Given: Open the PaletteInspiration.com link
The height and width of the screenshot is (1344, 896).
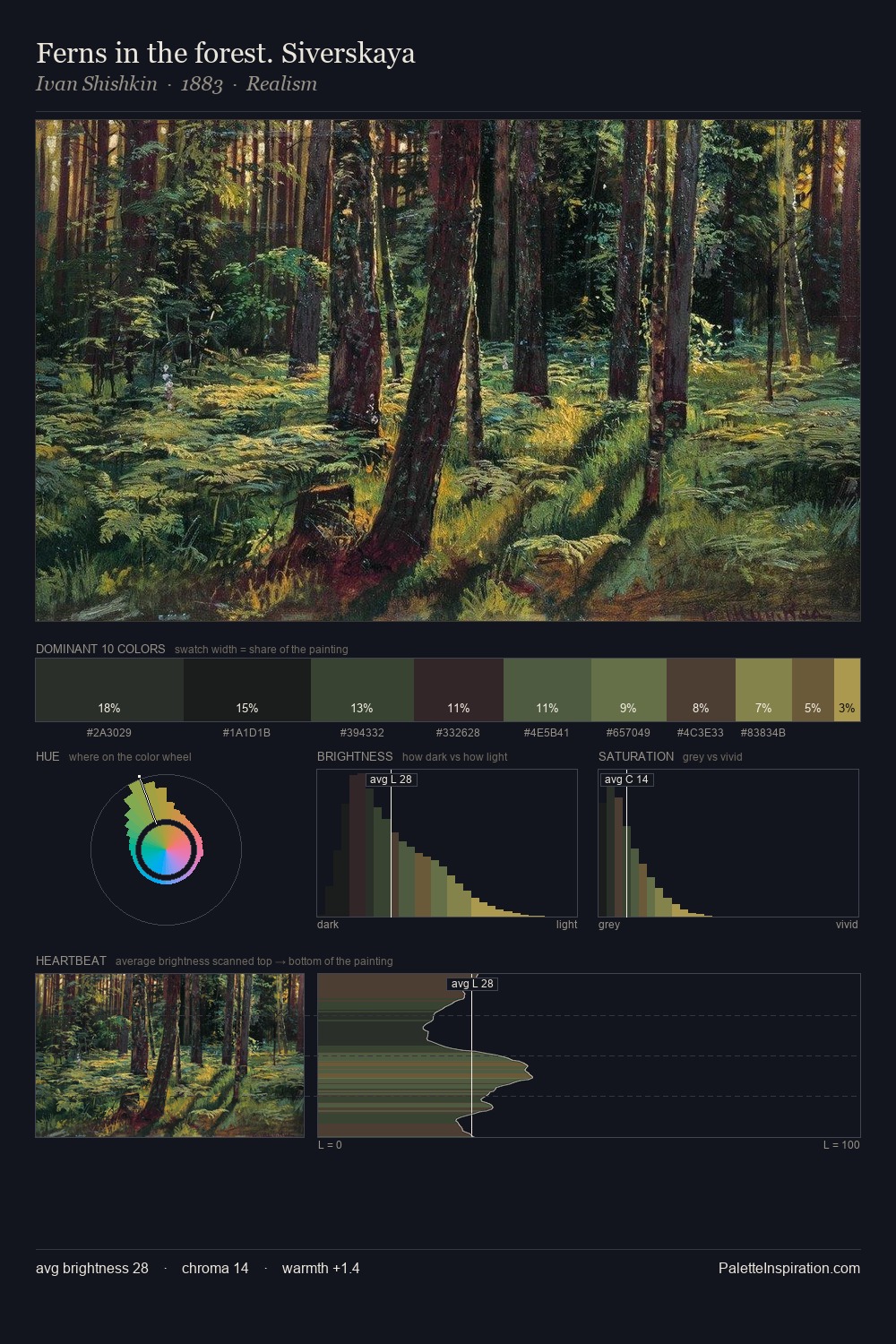Looking at the screenshot, I should [789, 1268].
